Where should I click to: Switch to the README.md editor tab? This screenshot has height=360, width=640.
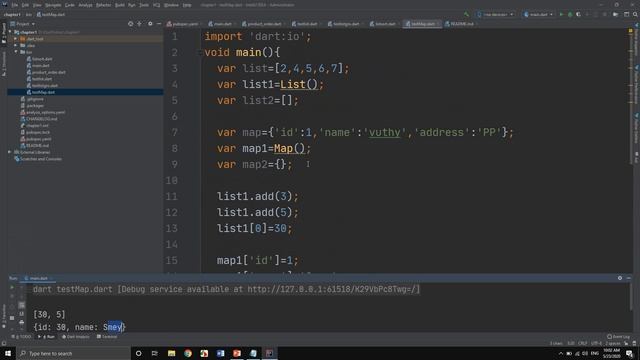[460, 24]
